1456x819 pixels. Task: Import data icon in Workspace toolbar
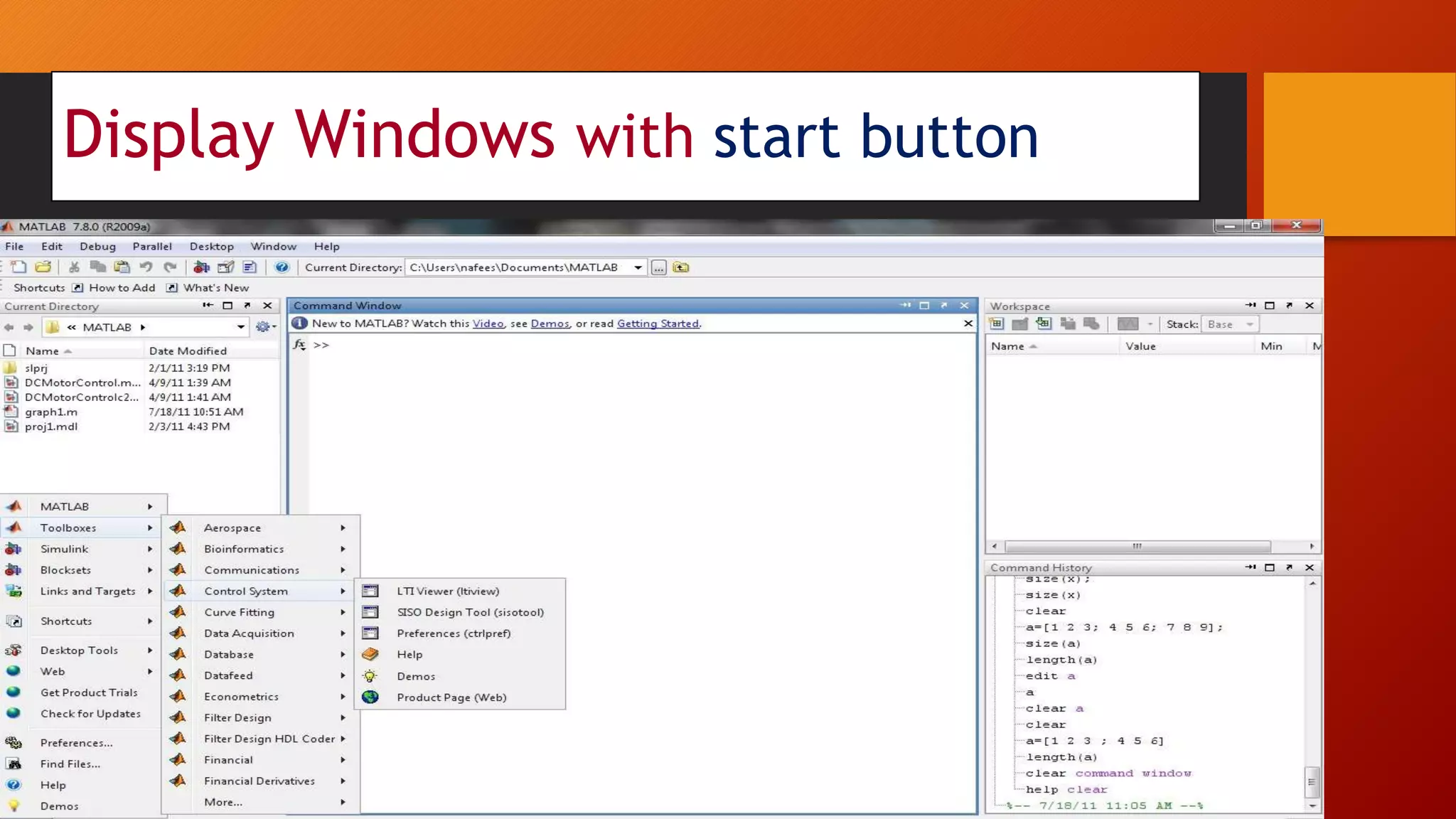tap(1044, 324)
